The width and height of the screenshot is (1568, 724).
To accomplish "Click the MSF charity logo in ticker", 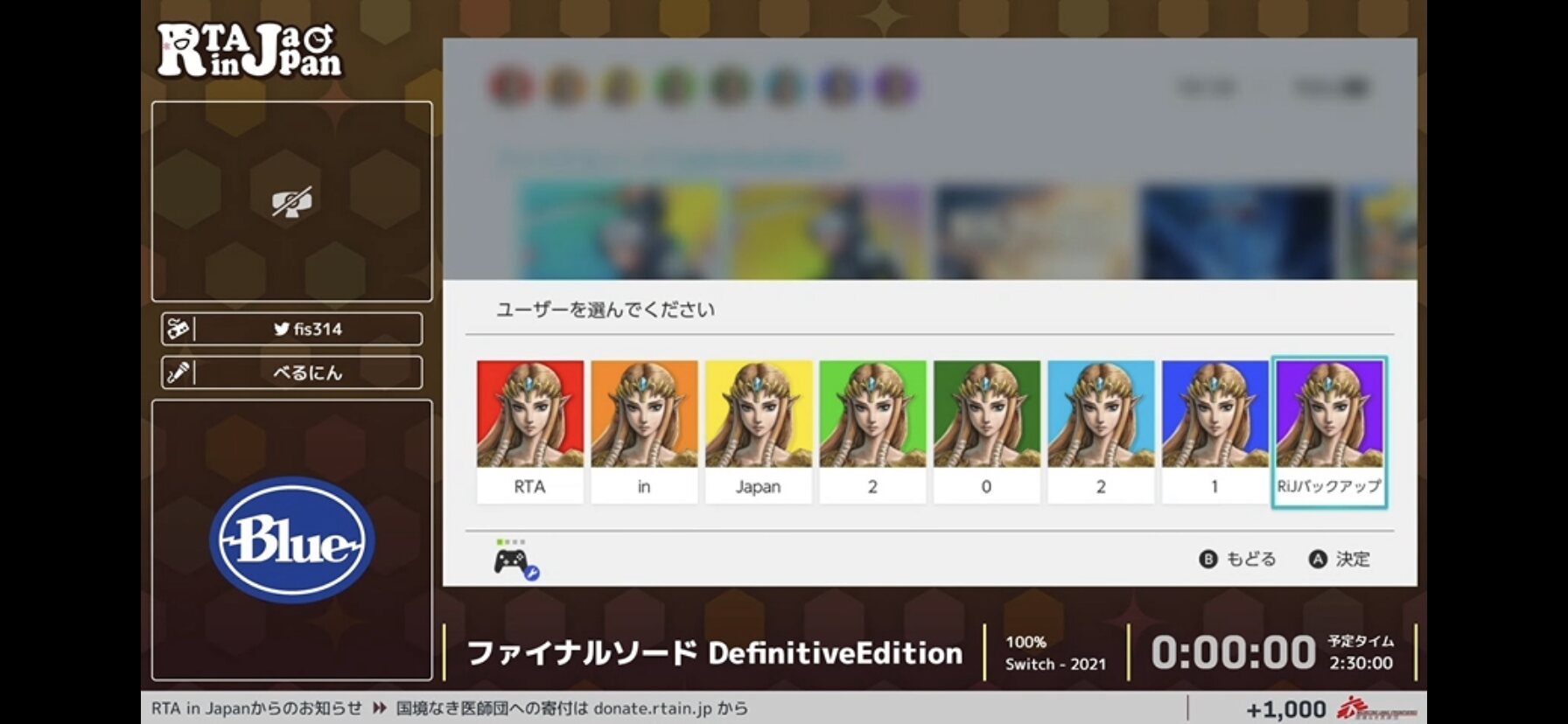I will click(1377, 708).
